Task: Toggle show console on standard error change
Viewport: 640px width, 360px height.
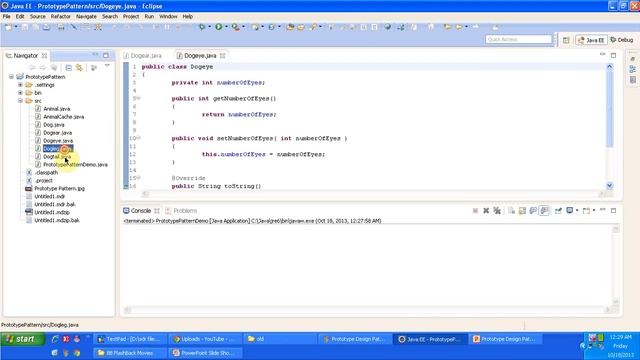Action: pos(544,211)
